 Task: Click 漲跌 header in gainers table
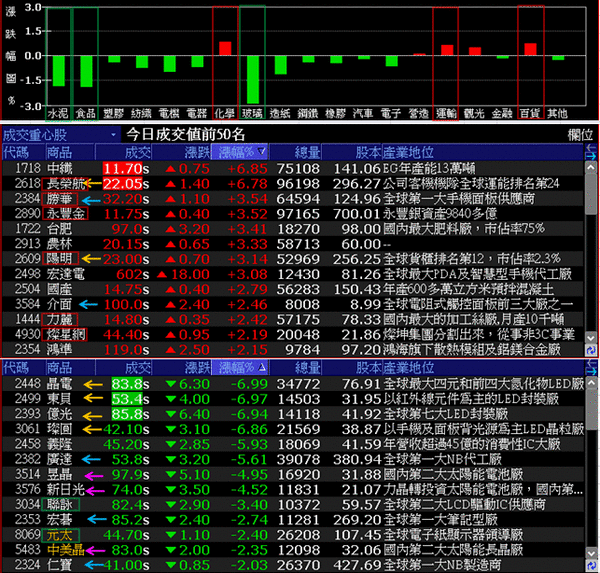pos(182,152)
